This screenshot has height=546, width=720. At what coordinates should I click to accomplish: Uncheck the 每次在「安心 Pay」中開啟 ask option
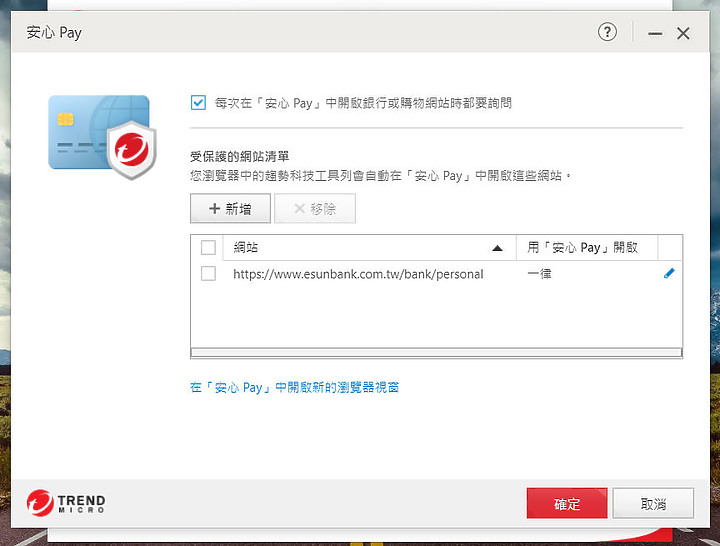point(198,102)
